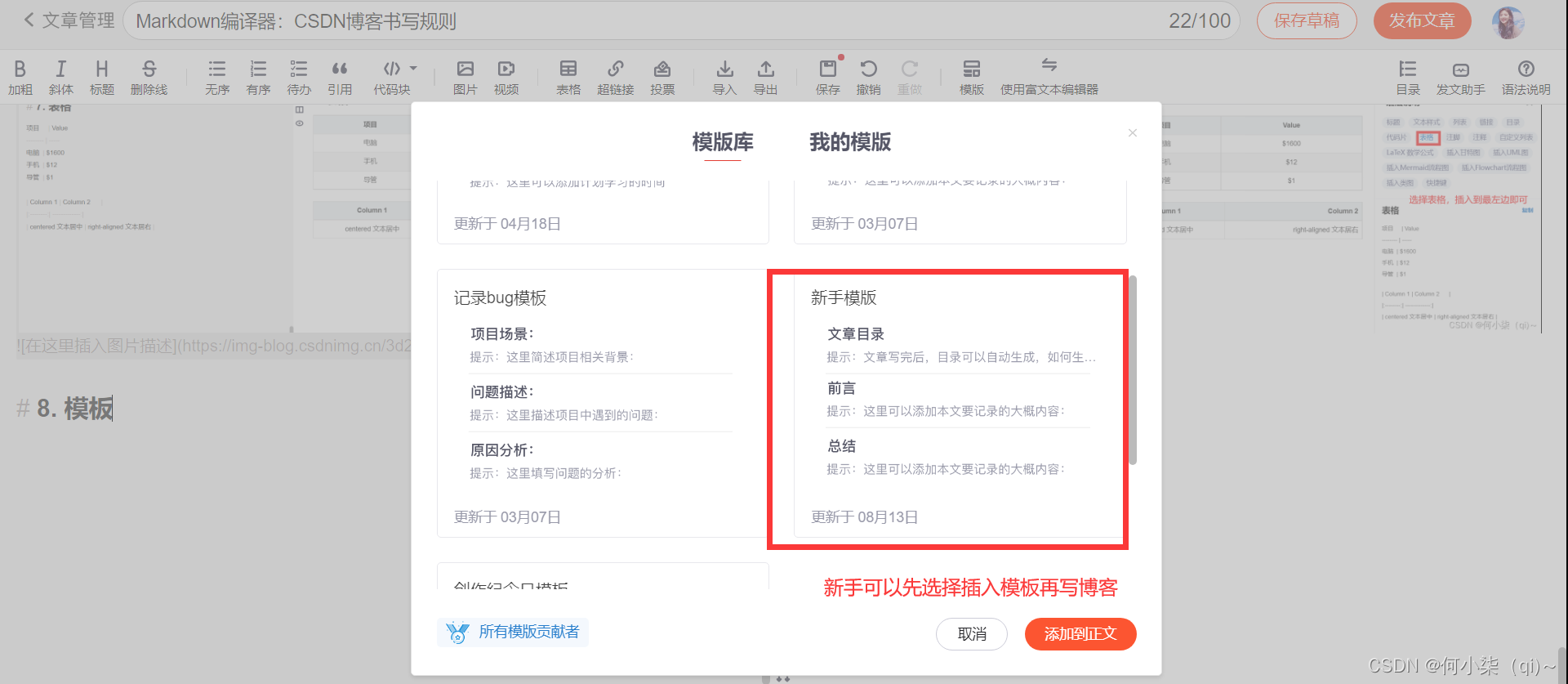Undo last edit (撤销)
Image resolution: width=1568 pixels, height=684 pixels.
[x=869, y=78]
